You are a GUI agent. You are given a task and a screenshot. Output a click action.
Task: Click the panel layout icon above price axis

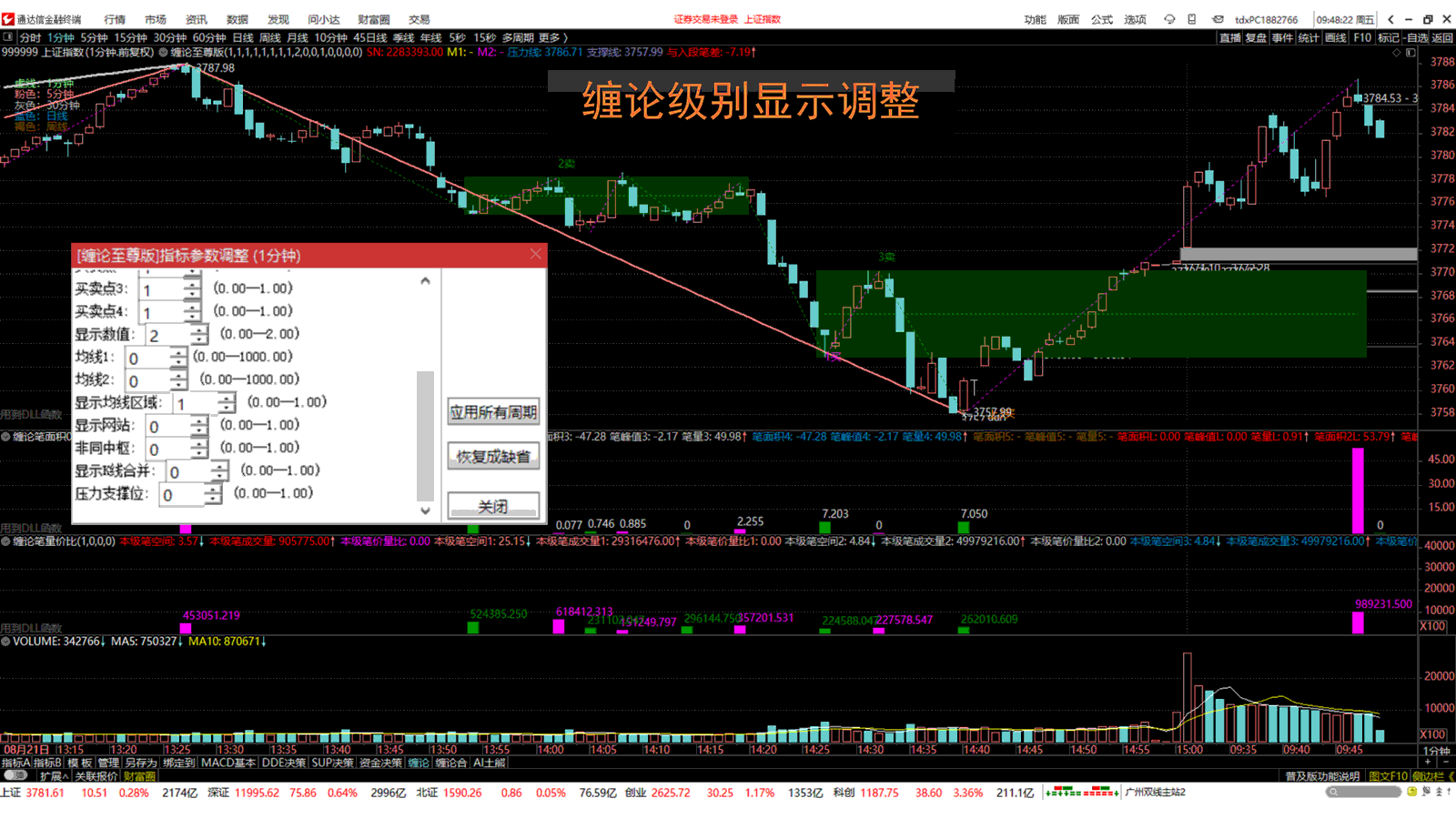click(1410, 53)
